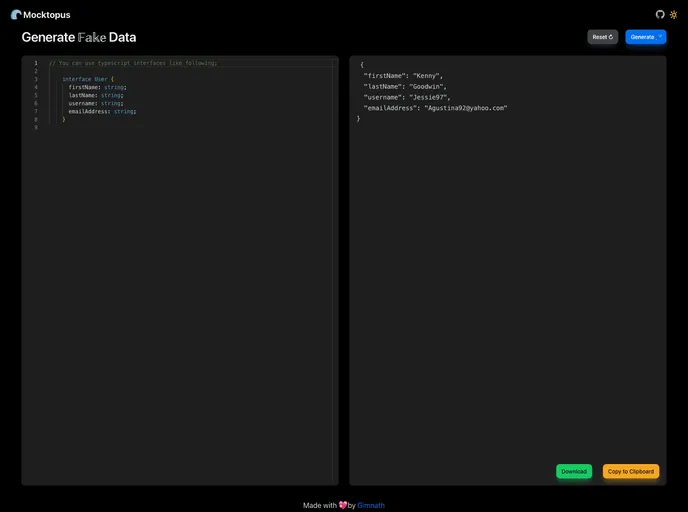Click the Mocktopus title text
The height and width of the screenshot is (512, 688).
[x=47, y=15]
